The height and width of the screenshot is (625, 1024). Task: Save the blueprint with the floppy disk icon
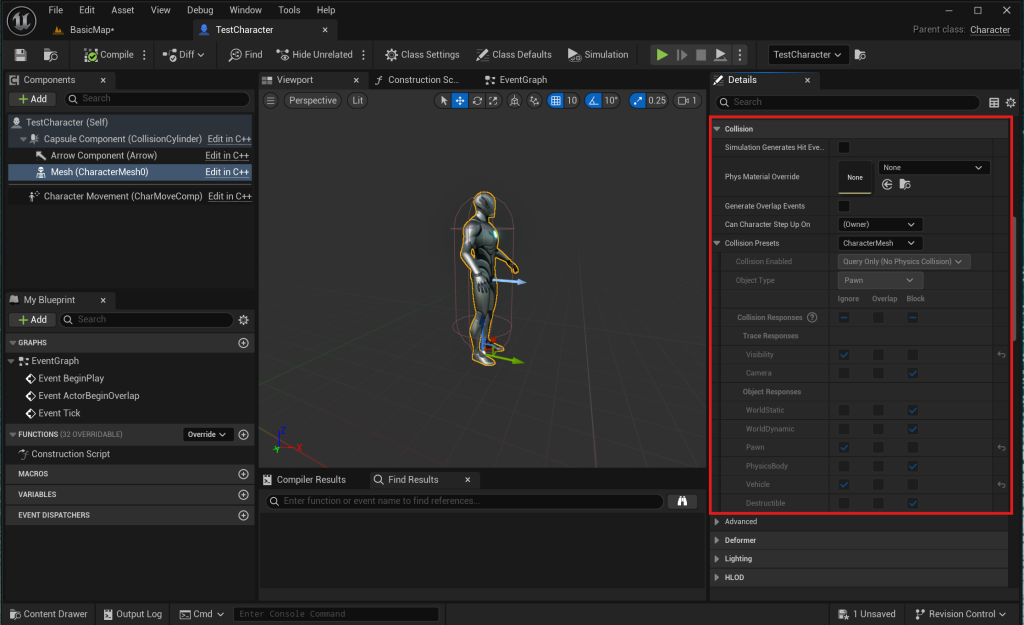pyautogui.click(x=20, y=55)
